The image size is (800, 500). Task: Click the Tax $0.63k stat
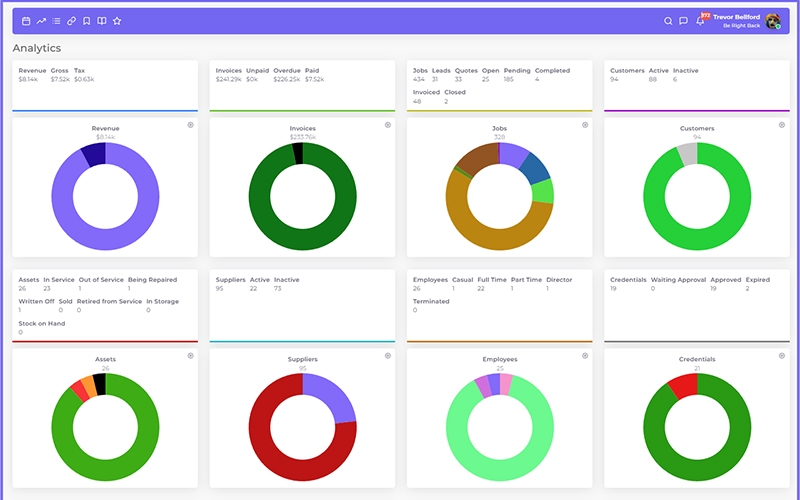(x=84, y=75)
